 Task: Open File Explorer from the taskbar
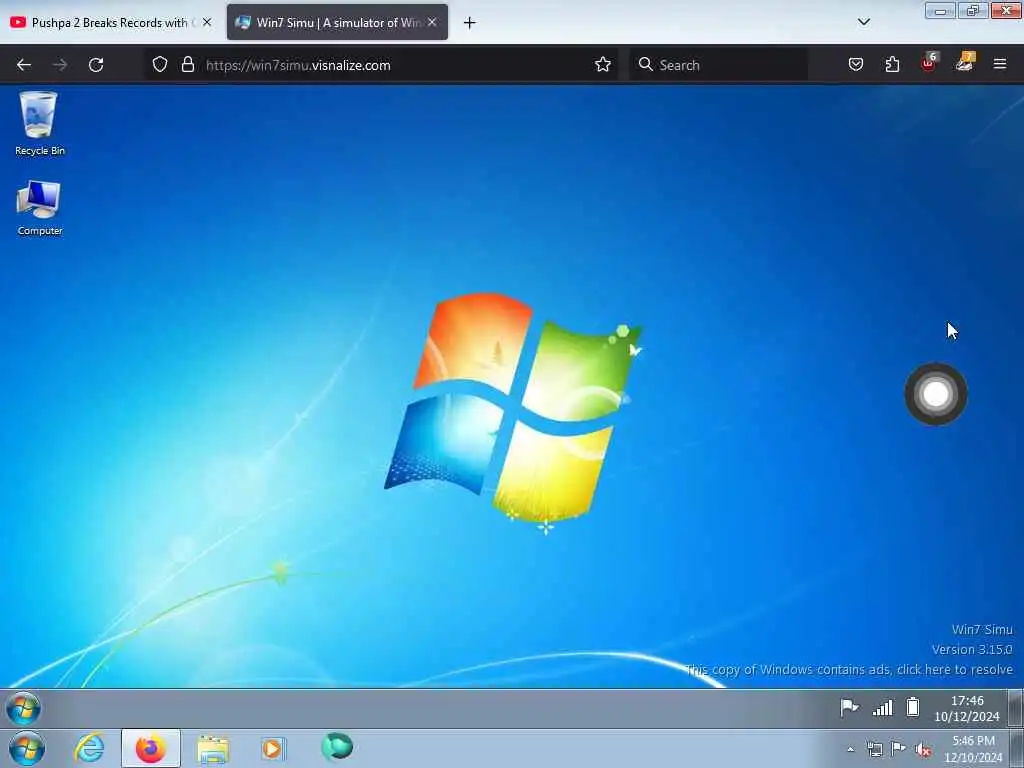pos(212,748)
